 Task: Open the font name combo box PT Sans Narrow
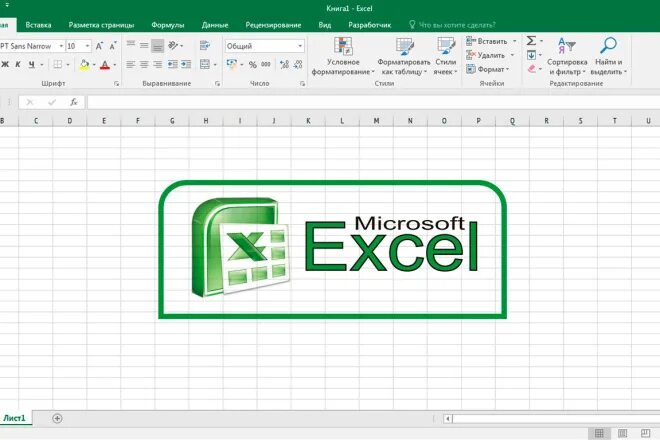32,46
